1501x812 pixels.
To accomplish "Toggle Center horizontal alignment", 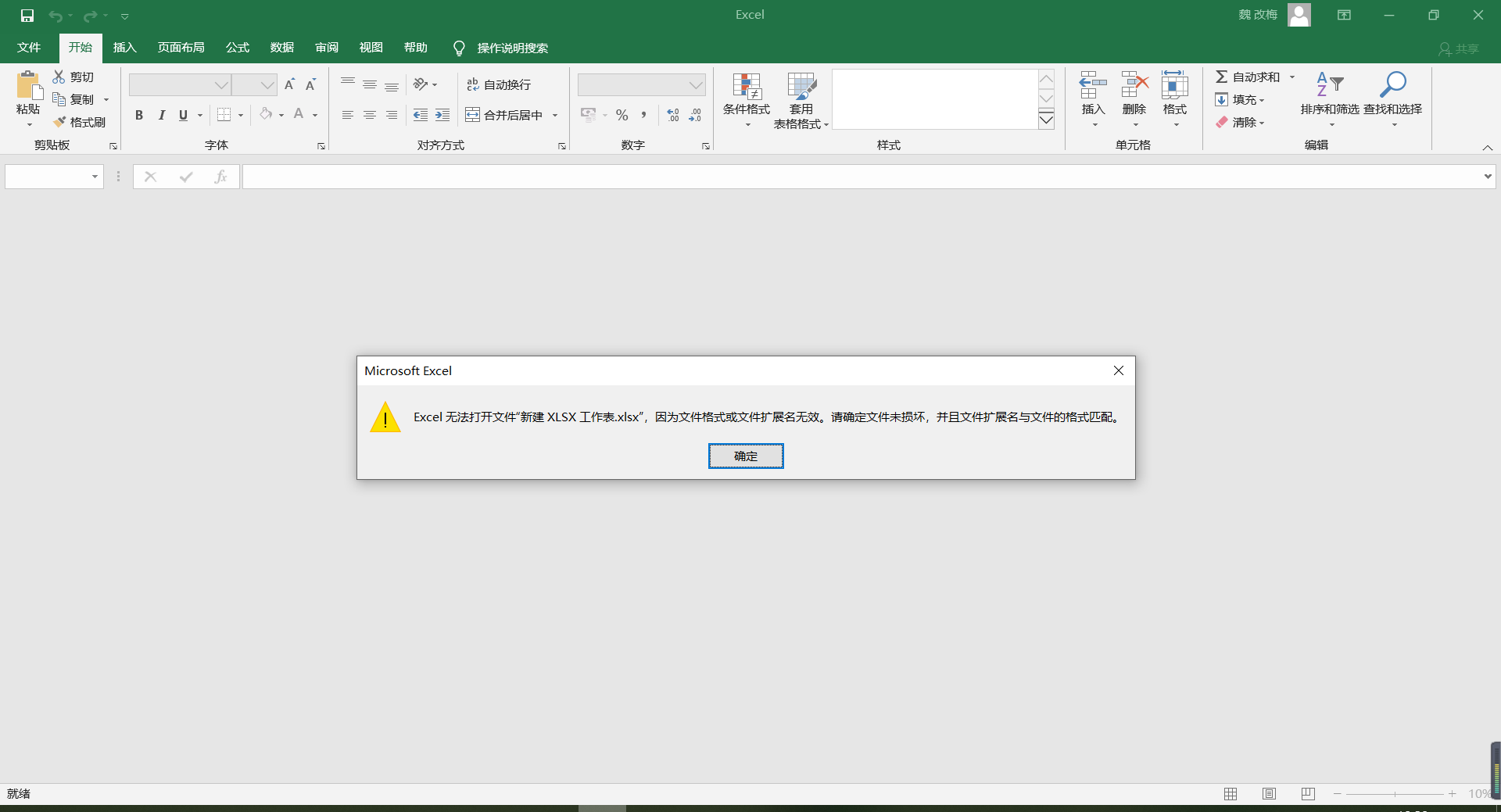I will tap(370, 115).
